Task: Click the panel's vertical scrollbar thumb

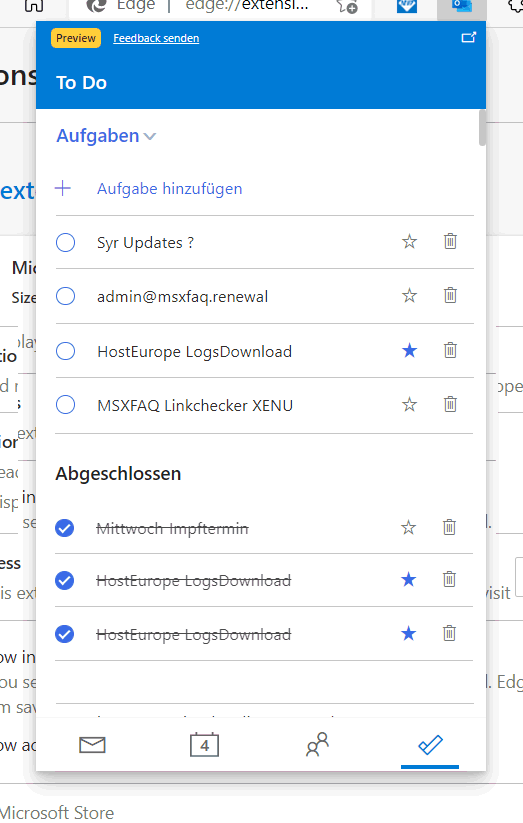Action: [x=482, y=128]
